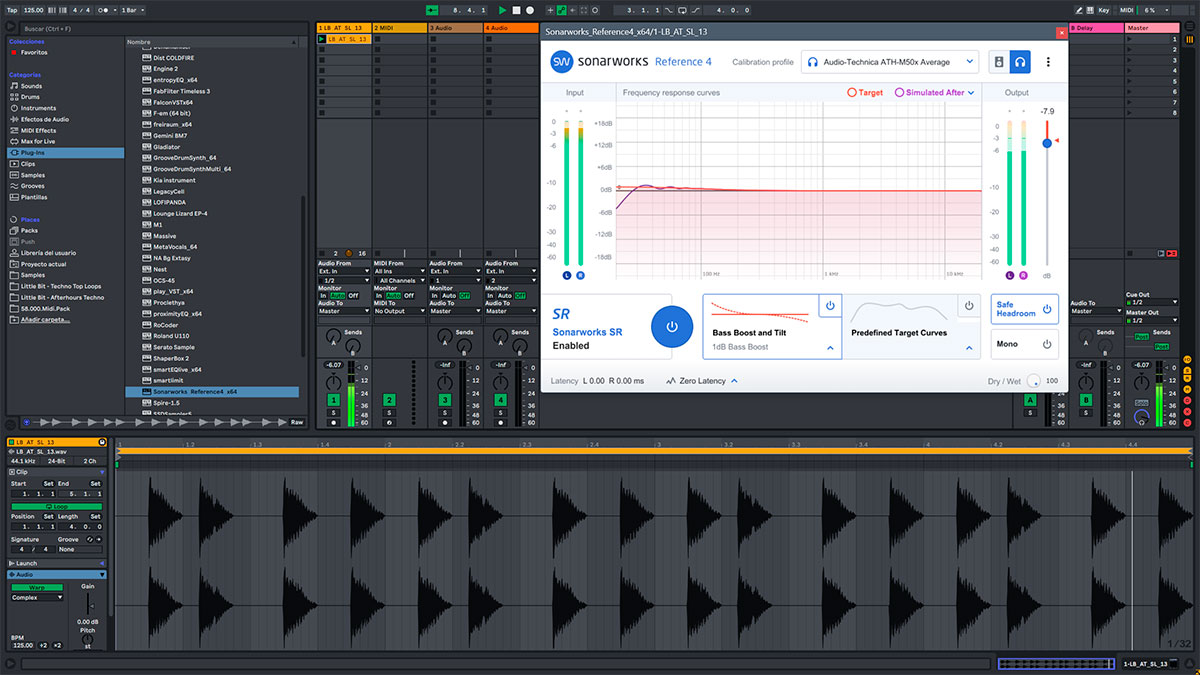Screen dimensions: 1200x675
Task: Adjust the Dry / Wet knob
Action: 1033,381
